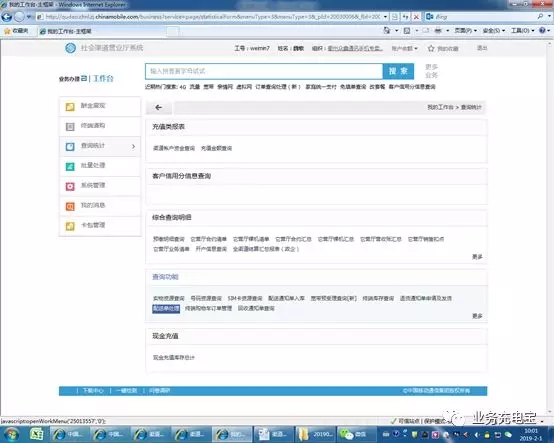This screenshot has width=554, height=443.
Task: Open the 查询统计 sidebar icon item
Action: click(x=70, y=146)
